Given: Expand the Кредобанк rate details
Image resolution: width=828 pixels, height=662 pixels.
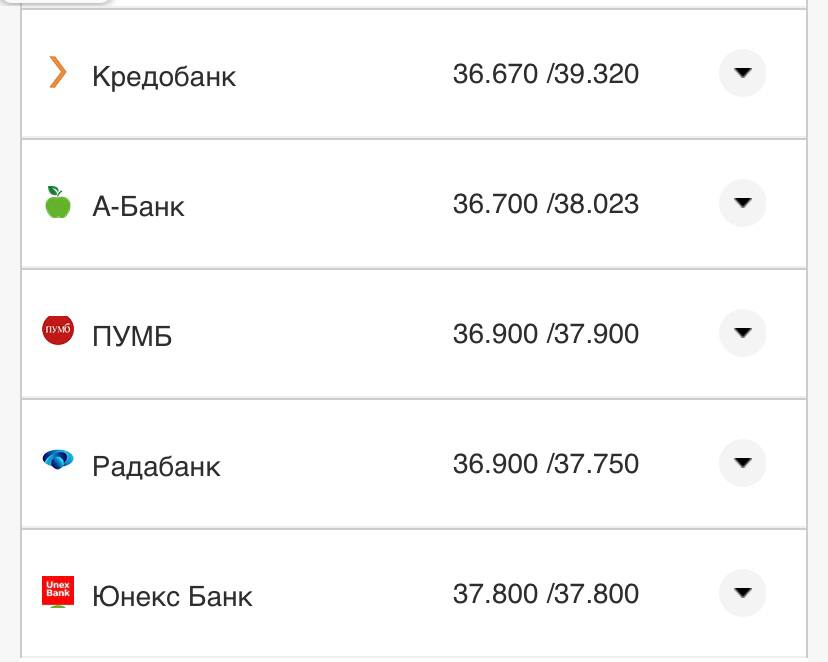Looking at the screenshot, I should click(742, 71).
